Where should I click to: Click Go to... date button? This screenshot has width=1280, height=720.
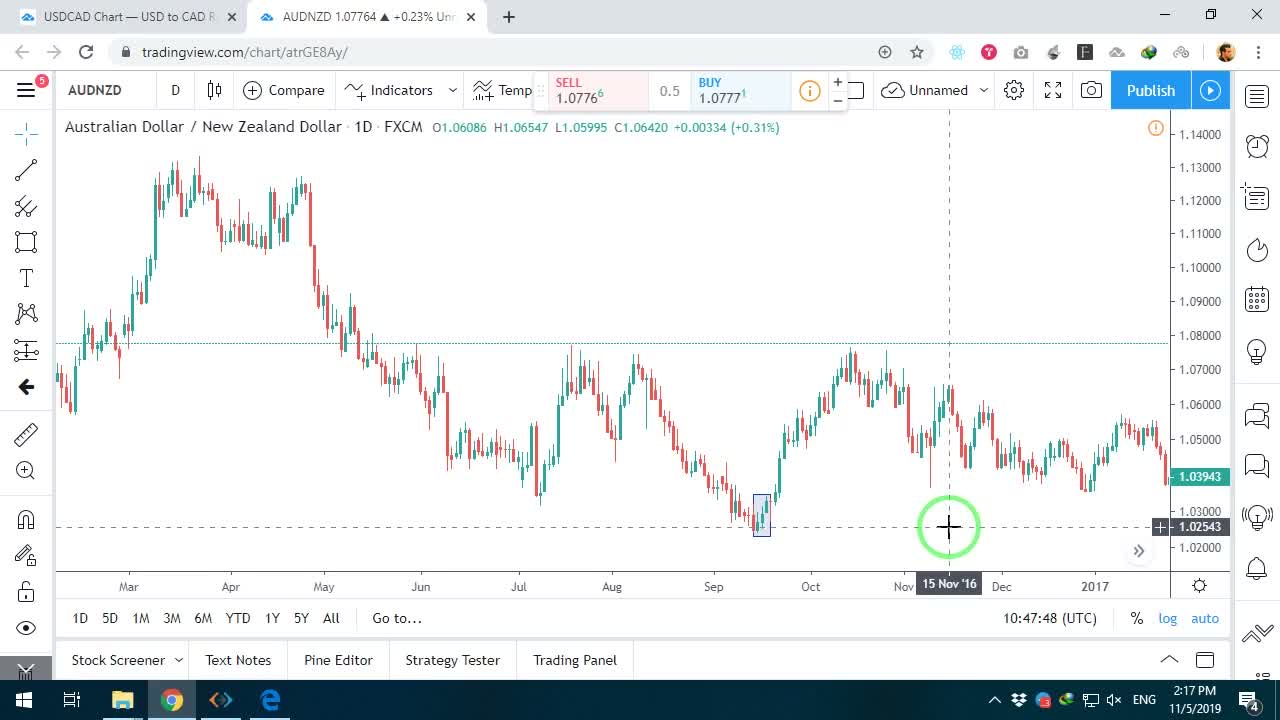[x=397, y=618]
